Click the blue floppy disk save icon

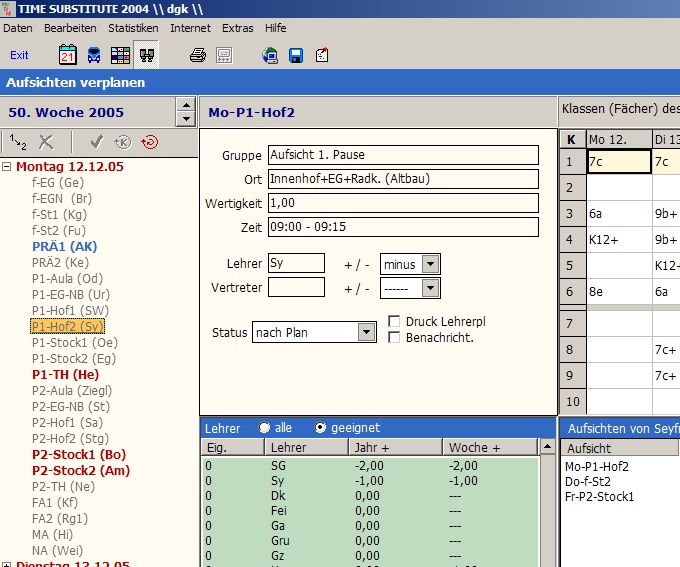click(296, 55)
